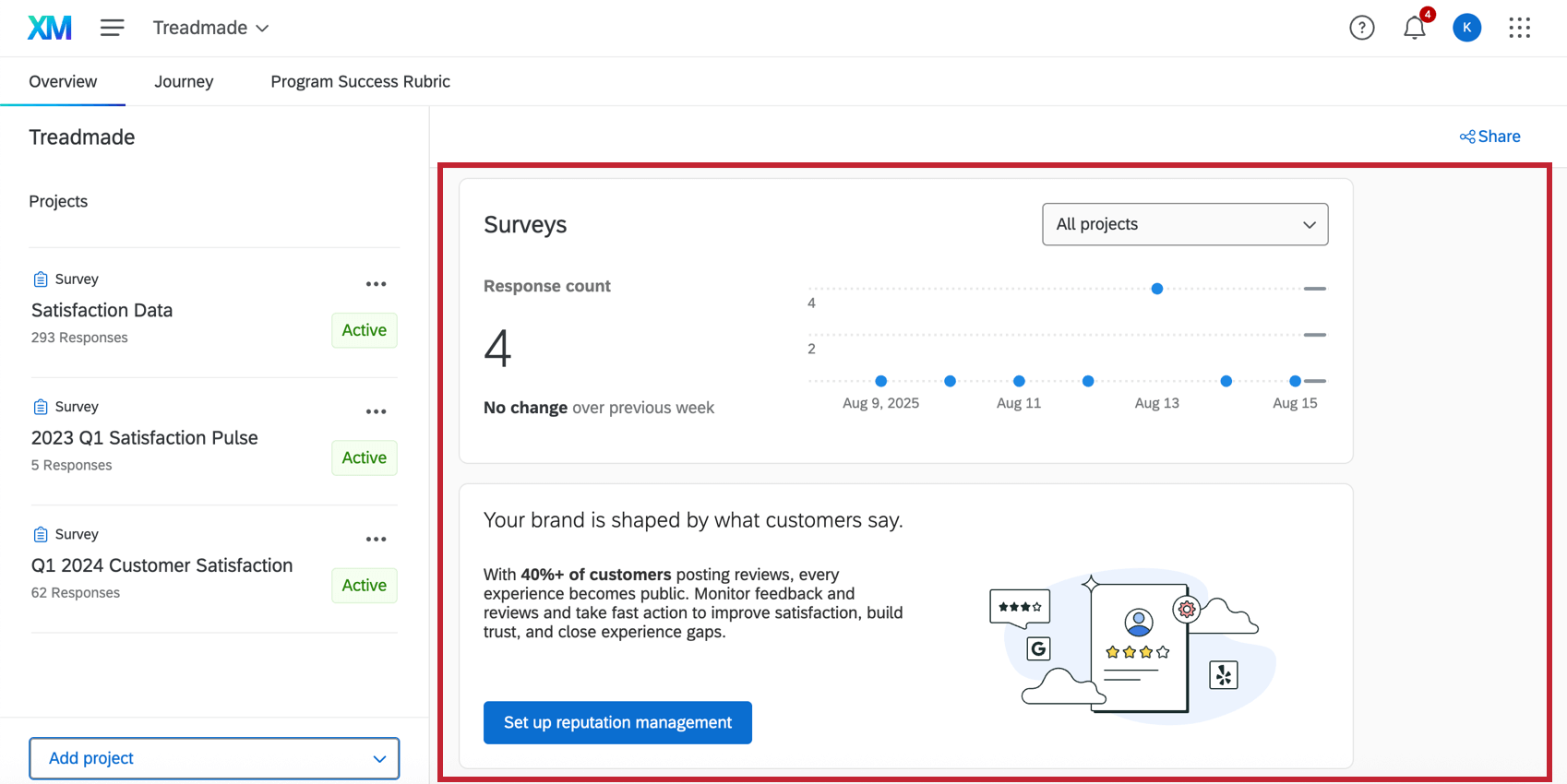Click the highest data point on chart
This screenshot has height=784, width=1567.
coord(1156,289)
